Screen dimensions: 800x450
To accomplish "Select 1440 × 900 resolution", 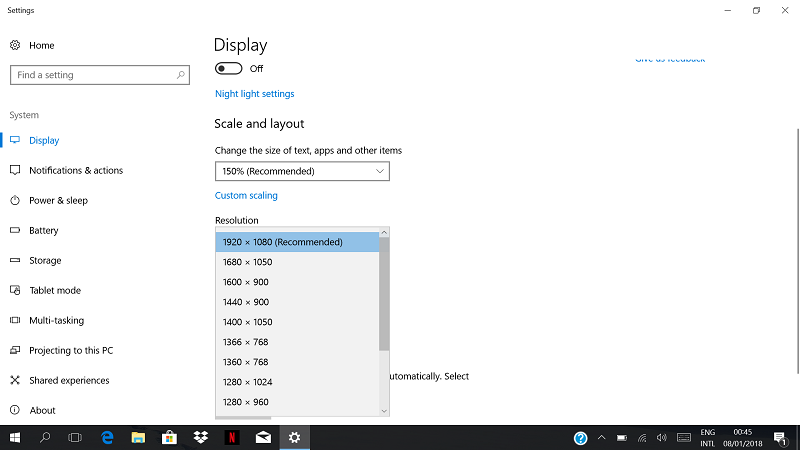I will pyautogui.click(x=297, y=302).
